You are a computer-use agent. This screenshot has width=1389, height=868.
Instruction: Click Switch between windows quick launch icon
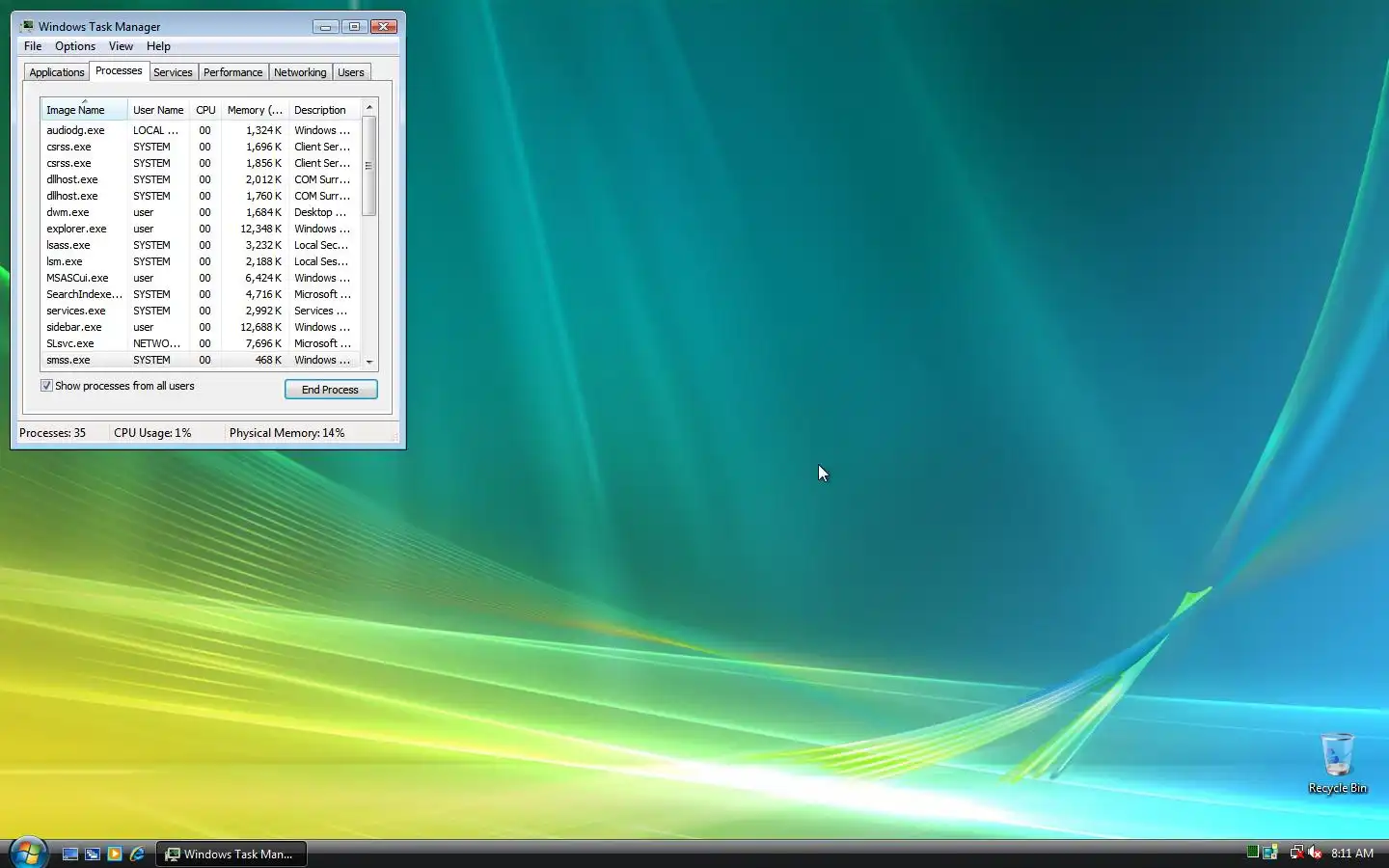[93, 854]
